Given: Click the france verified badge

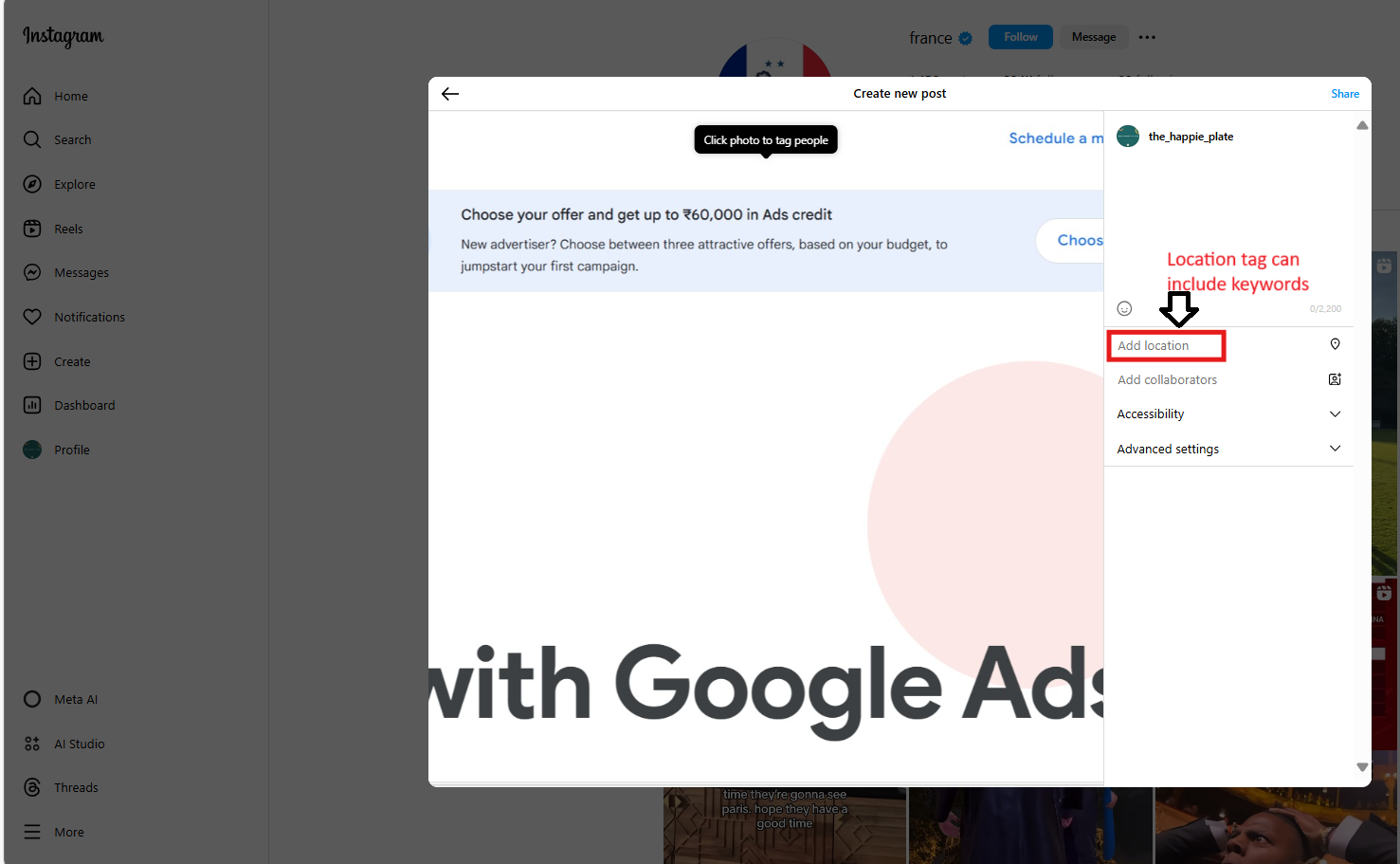Looking at the screenshot, I should coord(966,38).
